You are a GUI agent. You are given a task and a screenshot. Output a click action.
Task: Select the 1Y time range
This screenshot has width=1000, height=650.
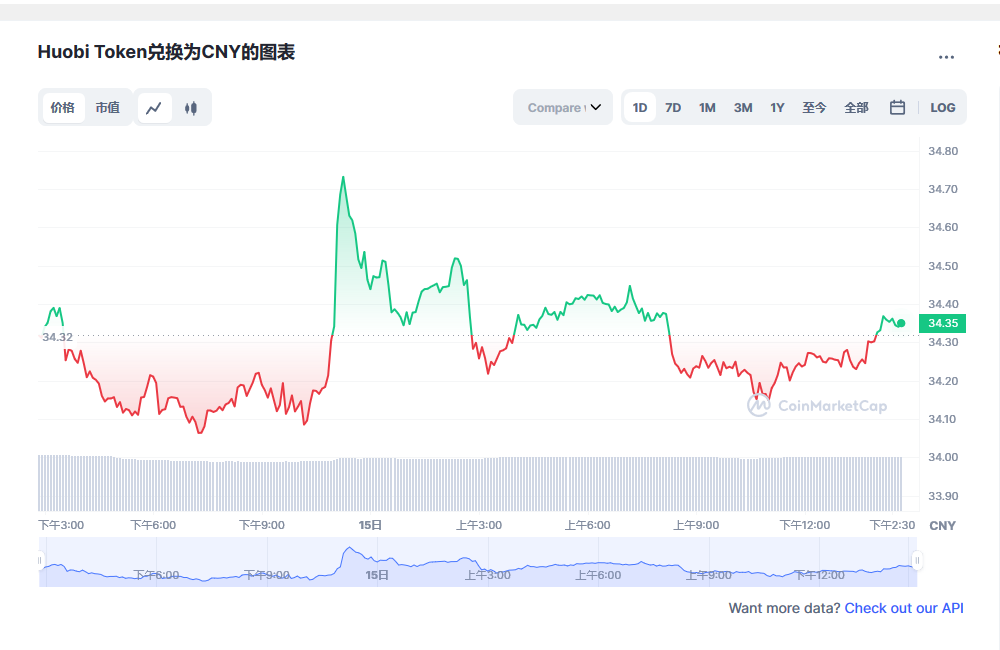pos(777,108)
